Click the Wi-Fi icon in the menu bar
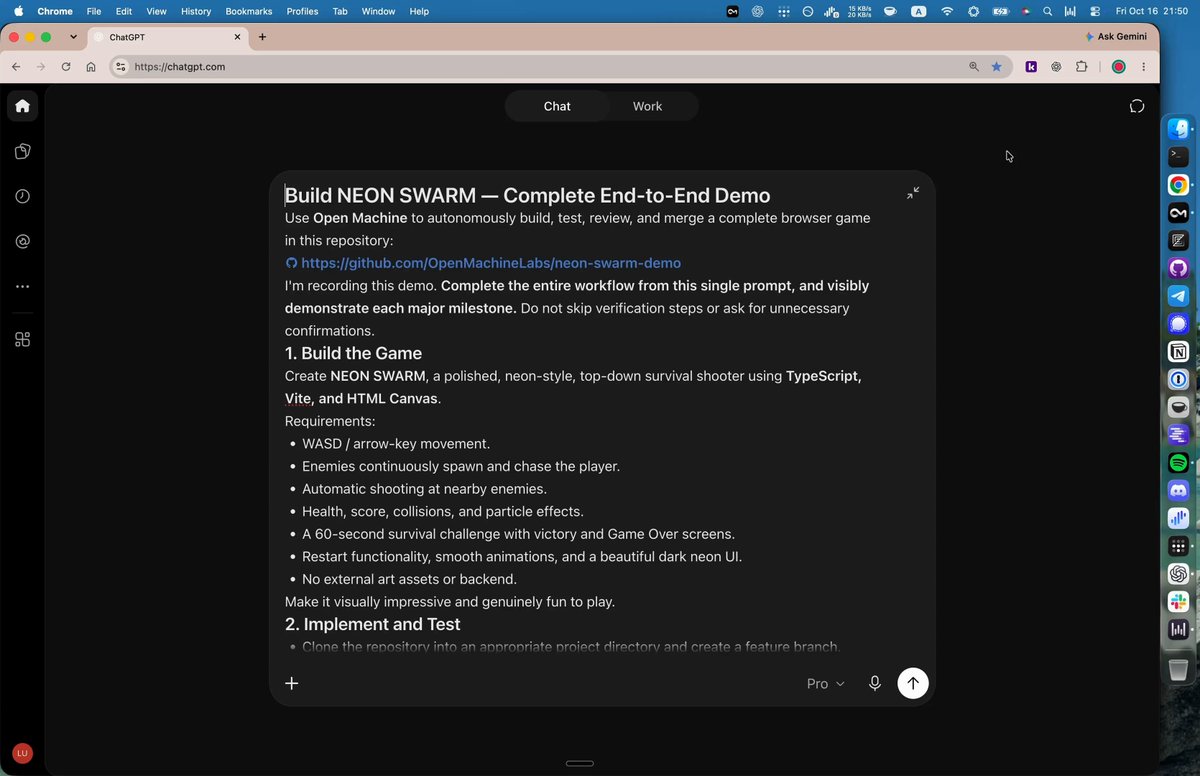The image size is (1200, 776). pos(946,11)
